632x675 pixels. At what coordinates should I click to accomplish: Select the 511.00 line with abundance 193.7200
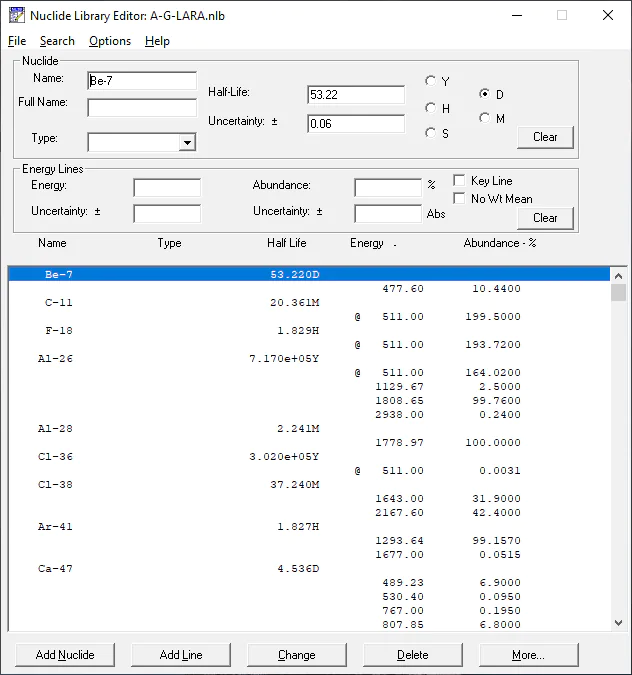tap(309, 344)
